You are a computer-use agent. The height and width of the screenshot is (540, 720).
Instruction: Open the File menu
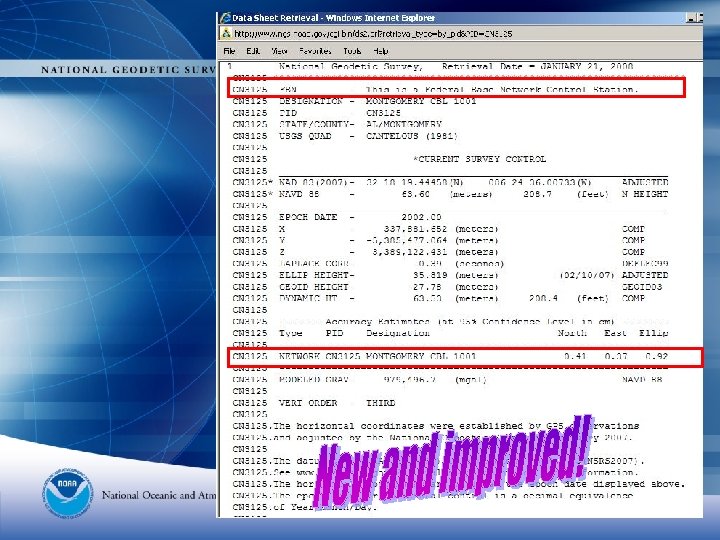pos(229,51)
